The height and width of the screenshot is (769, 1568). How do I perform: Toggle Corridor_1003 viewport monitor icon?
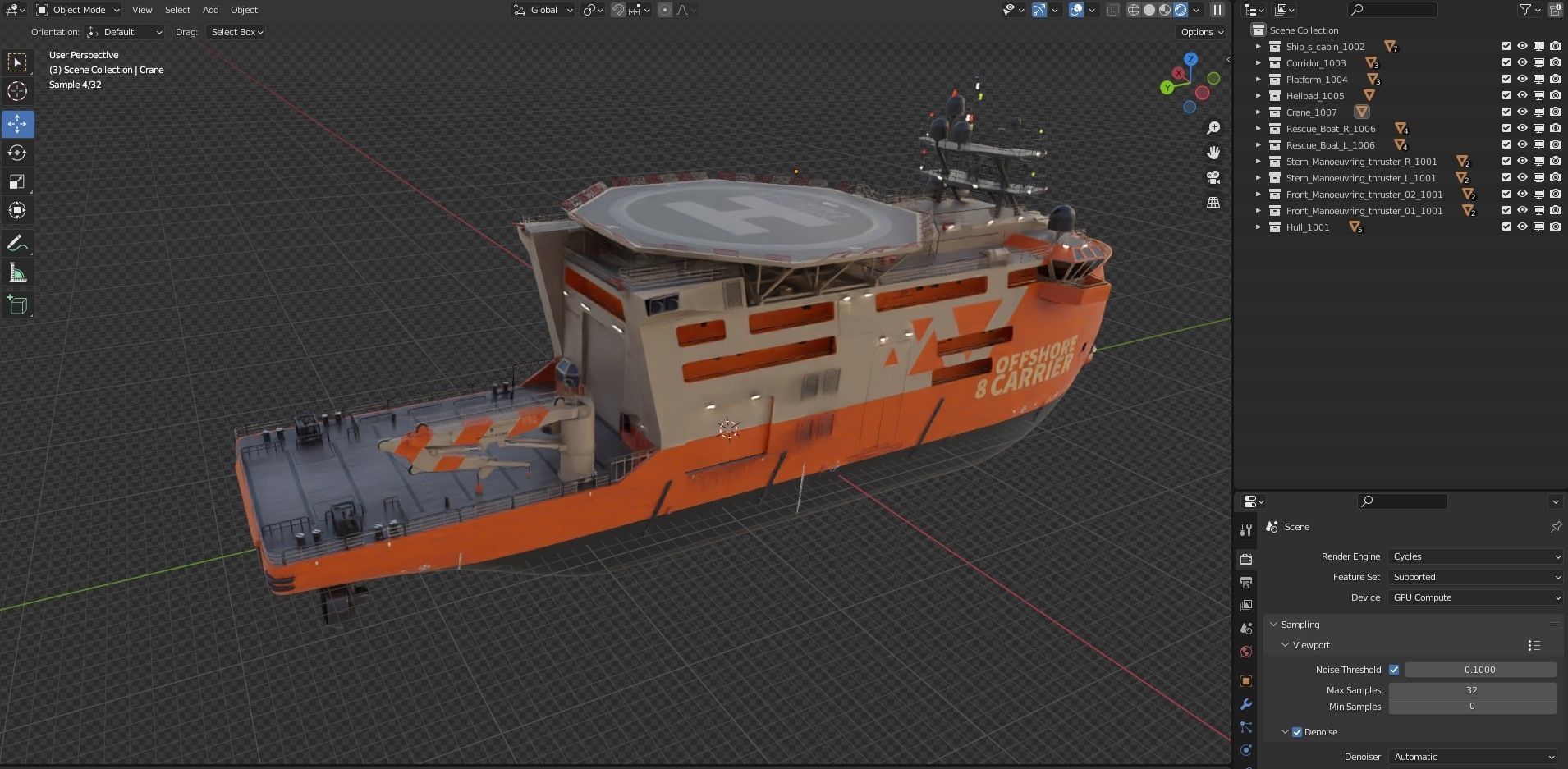click(x=1538, y=63)
